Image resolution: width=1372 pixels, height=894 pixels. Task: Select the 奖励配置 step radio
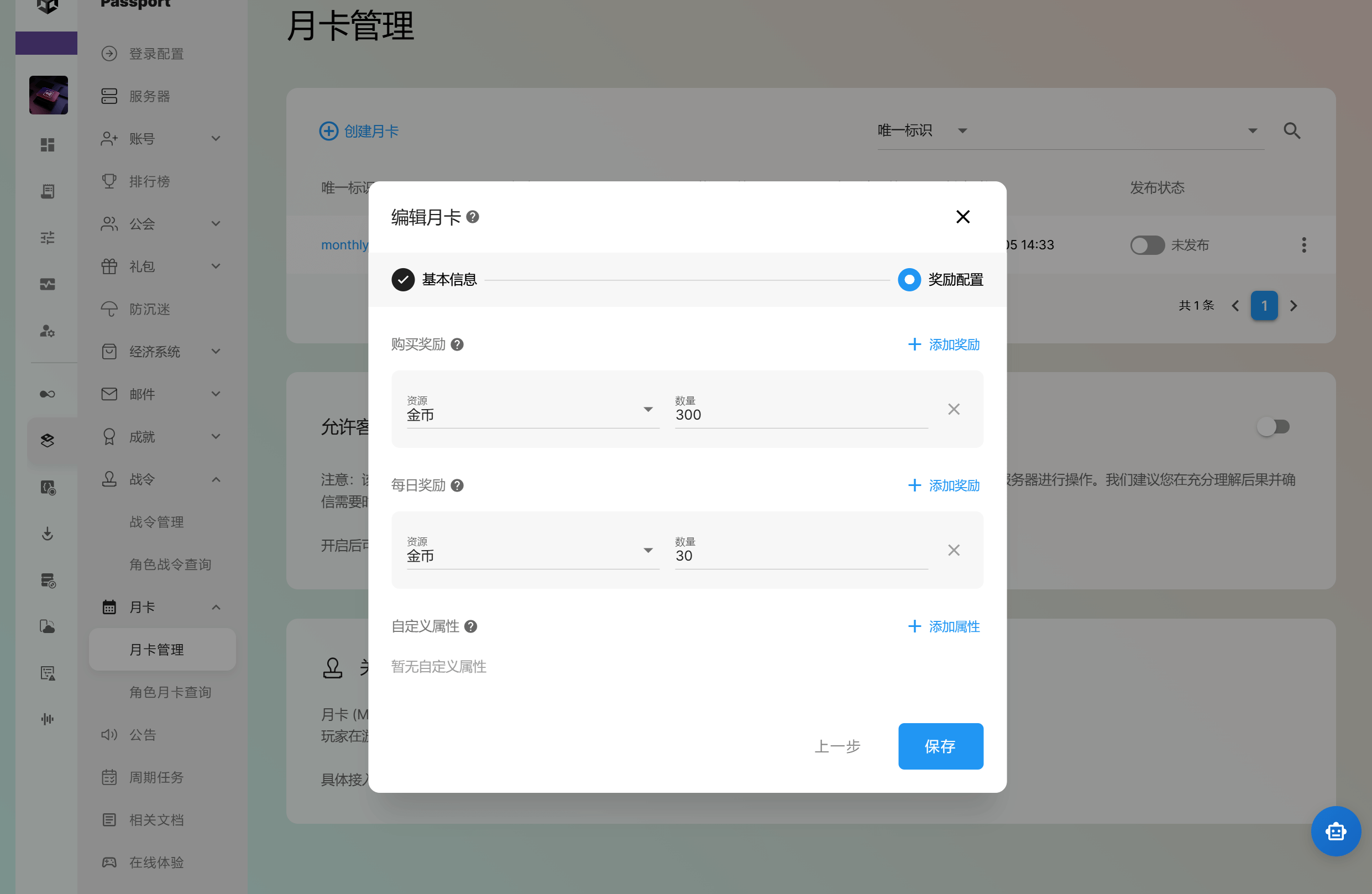909,280
